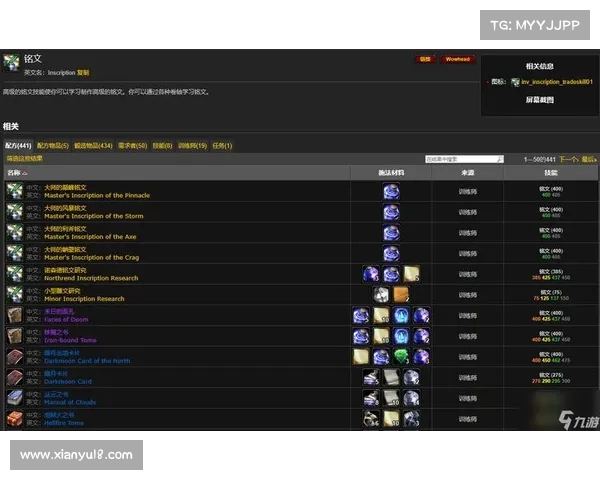Switch to the 任务(1) tab
This screenshot has height=480, width=600.
(222, 145)
